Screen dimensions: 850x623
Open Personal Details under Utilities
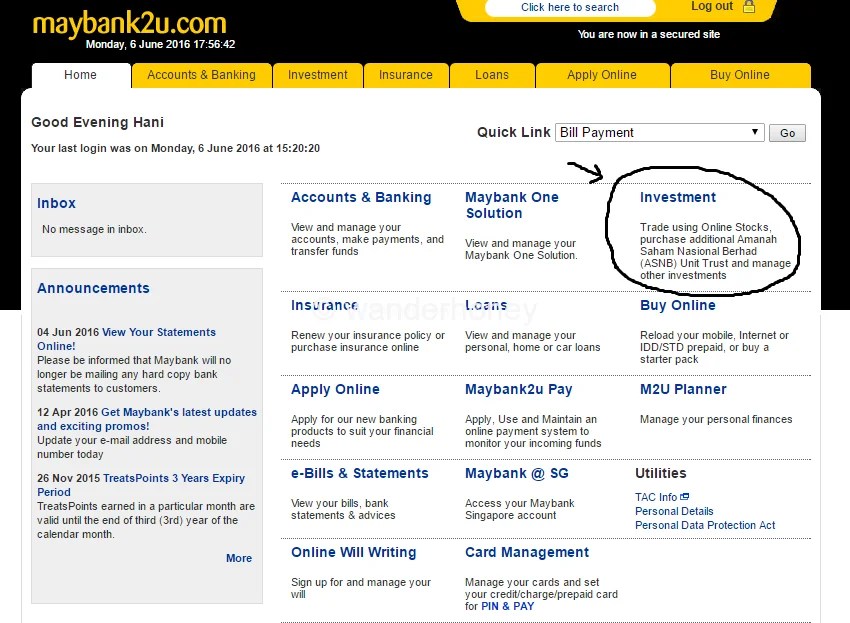coord(674,511)
